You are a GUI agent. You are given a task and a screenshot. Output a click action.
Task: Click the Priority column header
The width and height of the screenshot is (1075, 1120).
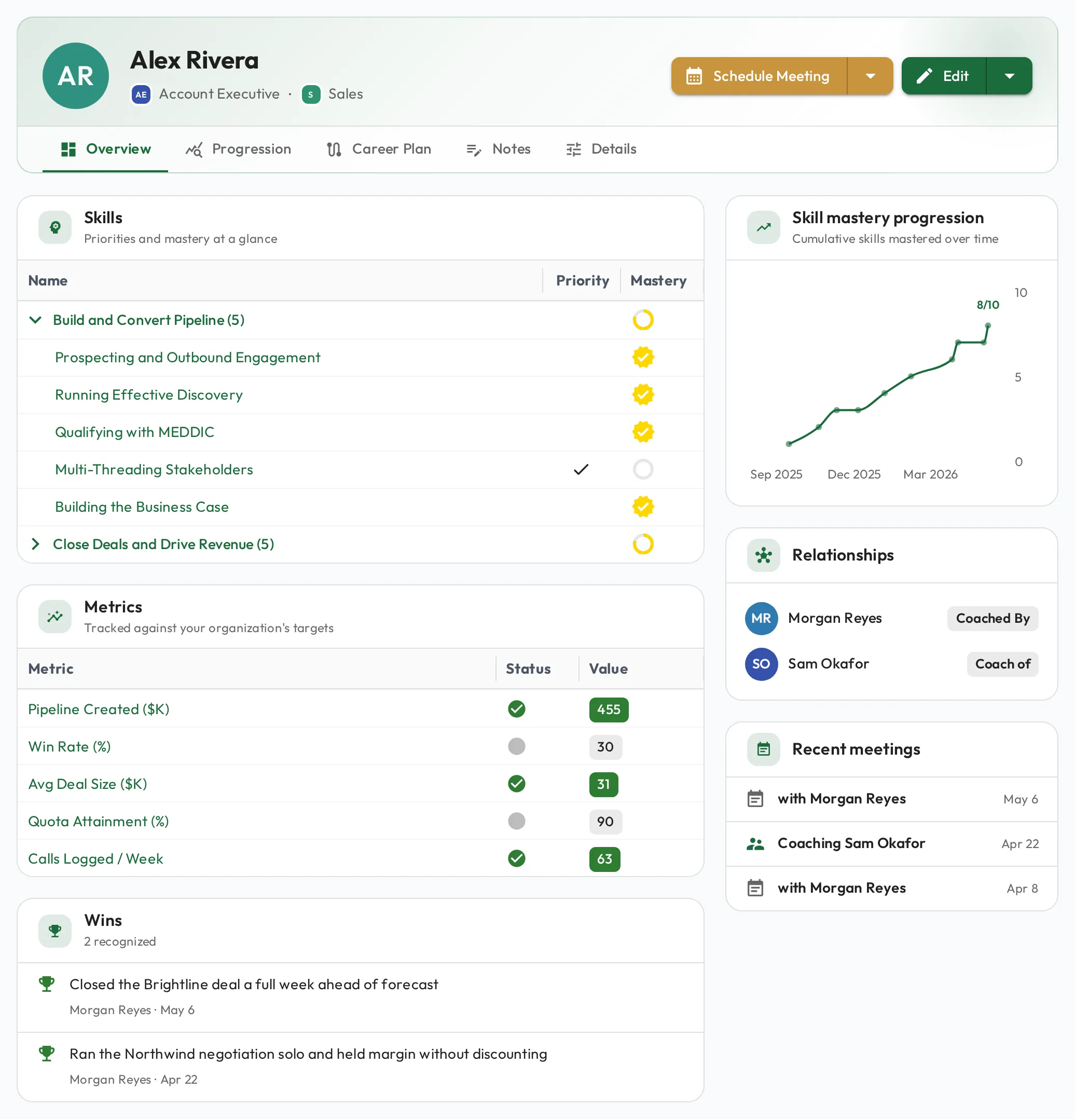click(x=582, y=281)
